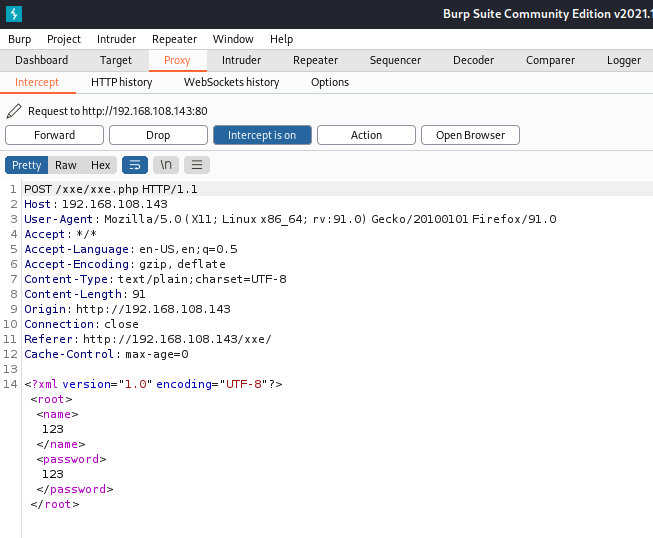The width and height of the screenshot is (653, 538).
Task: Click the Content-Length: 91 header line
Action: (85, 294)
